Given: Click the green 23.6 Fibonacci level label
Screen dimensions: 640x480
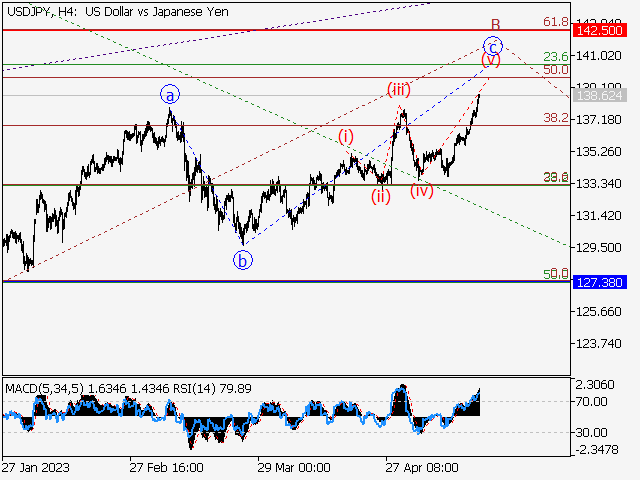Looking at the screenshot, I should (556, 56).
